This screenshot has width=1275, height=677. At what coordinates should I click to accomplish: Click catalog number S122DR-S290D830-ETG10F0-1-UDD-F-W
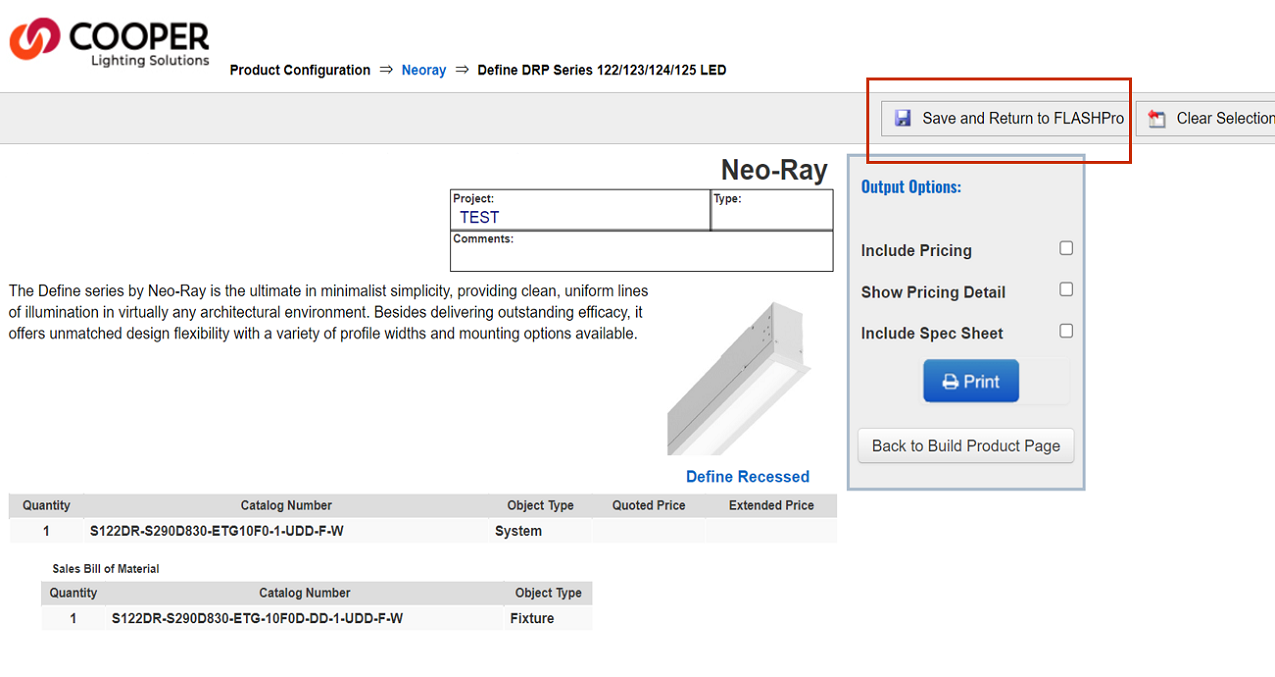pyautogui.click(x=217, y=531)
